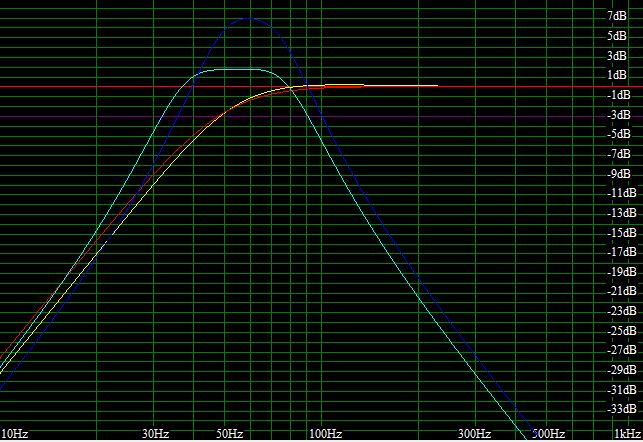Click the 1kHz frequency label

(627, 434)
